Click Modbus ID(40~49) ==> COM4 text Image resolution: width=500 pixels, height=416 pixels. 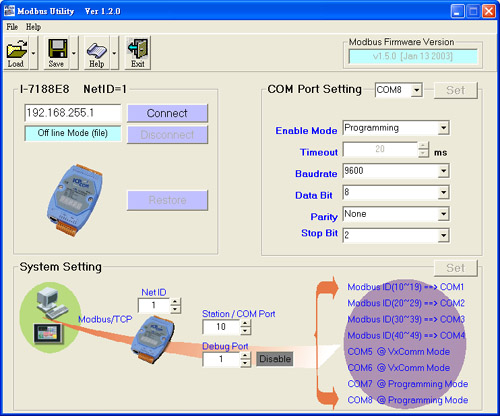[406, 335]
